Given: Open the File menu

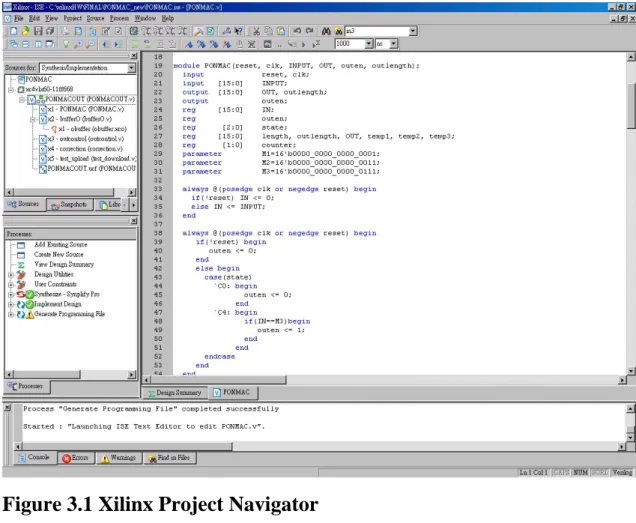Looking at the screenshot, I should click(19, 18).
